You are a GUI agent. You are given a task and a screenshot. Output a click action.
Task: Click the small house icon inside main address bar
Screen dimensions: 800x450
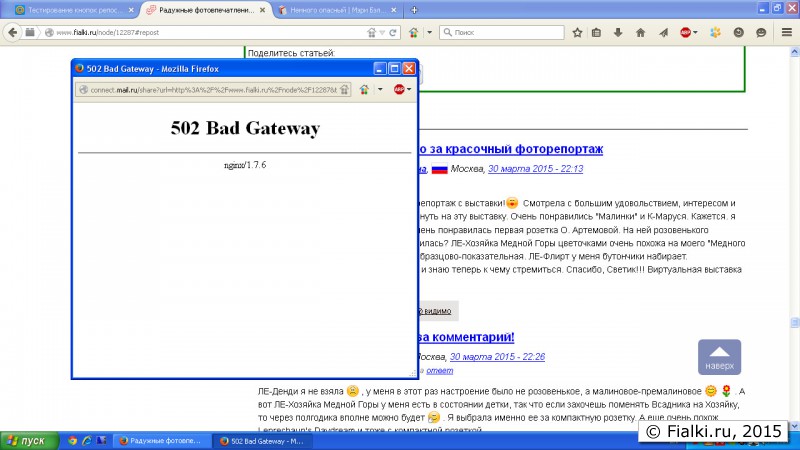click(x=371, y=32)
